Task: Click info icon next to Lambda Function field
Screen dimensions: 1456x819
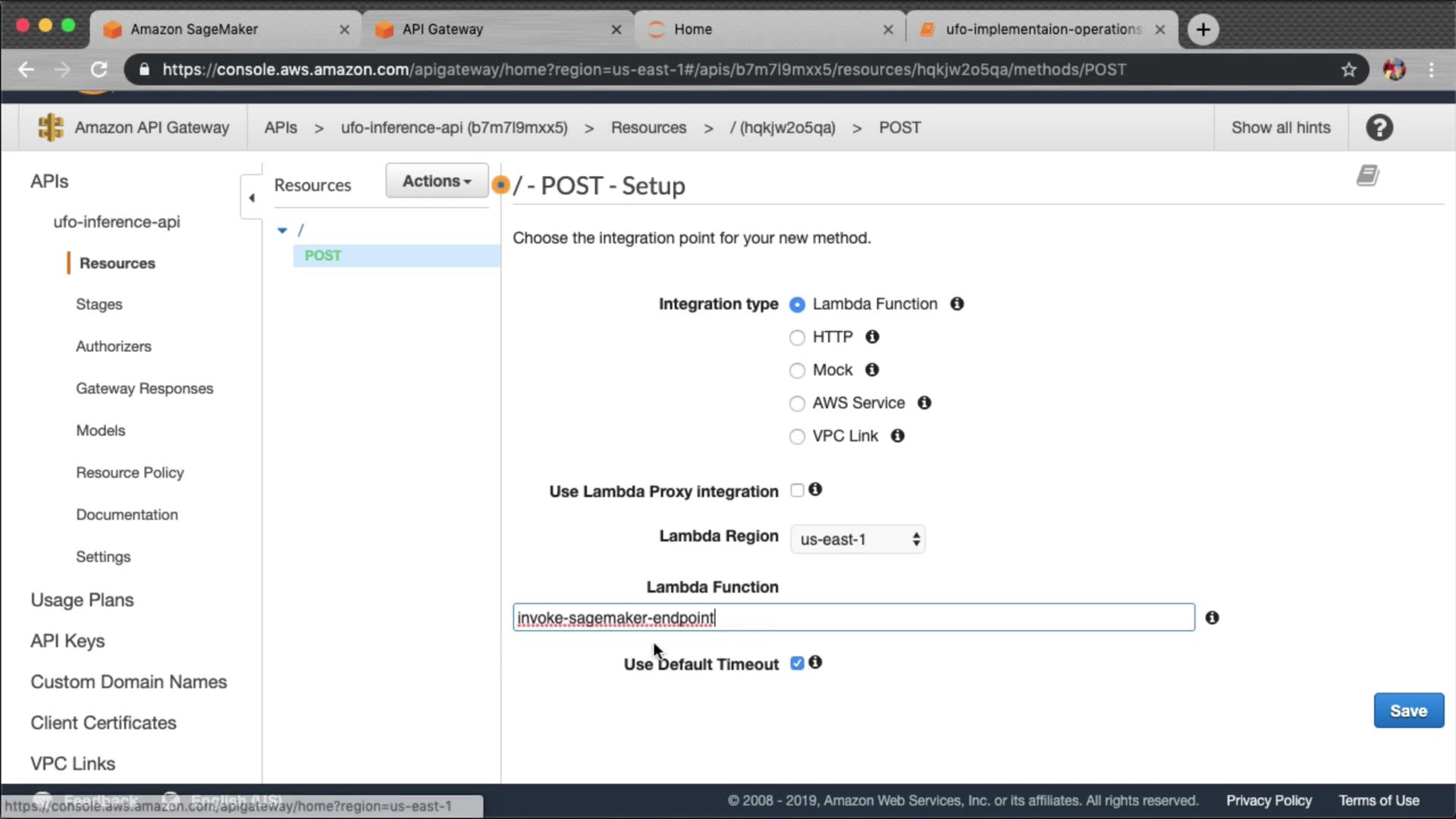Action: (x=1212, y=618)
